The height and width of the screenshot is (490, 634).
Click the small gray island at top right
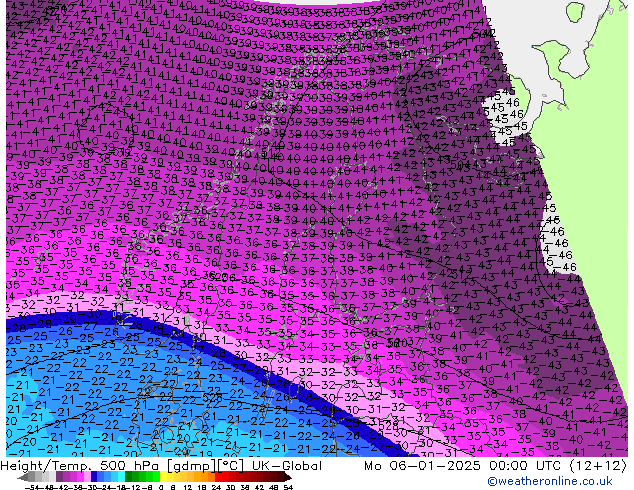[x=574, y=12]
